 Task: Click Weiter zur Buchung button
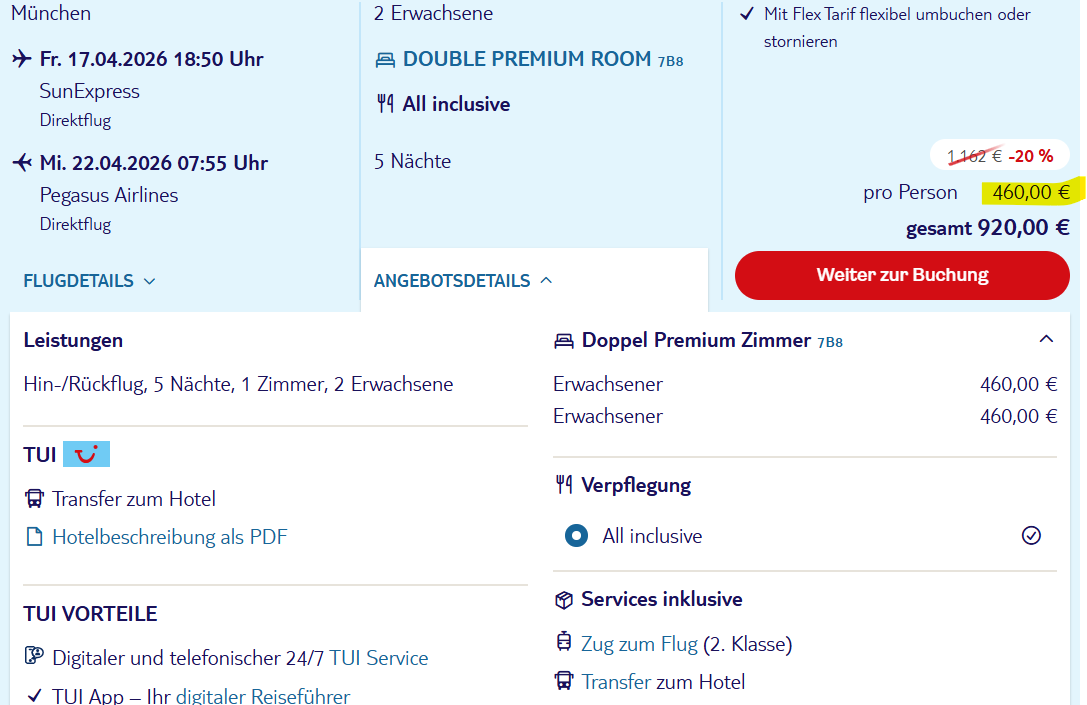[x=902, y=275]
